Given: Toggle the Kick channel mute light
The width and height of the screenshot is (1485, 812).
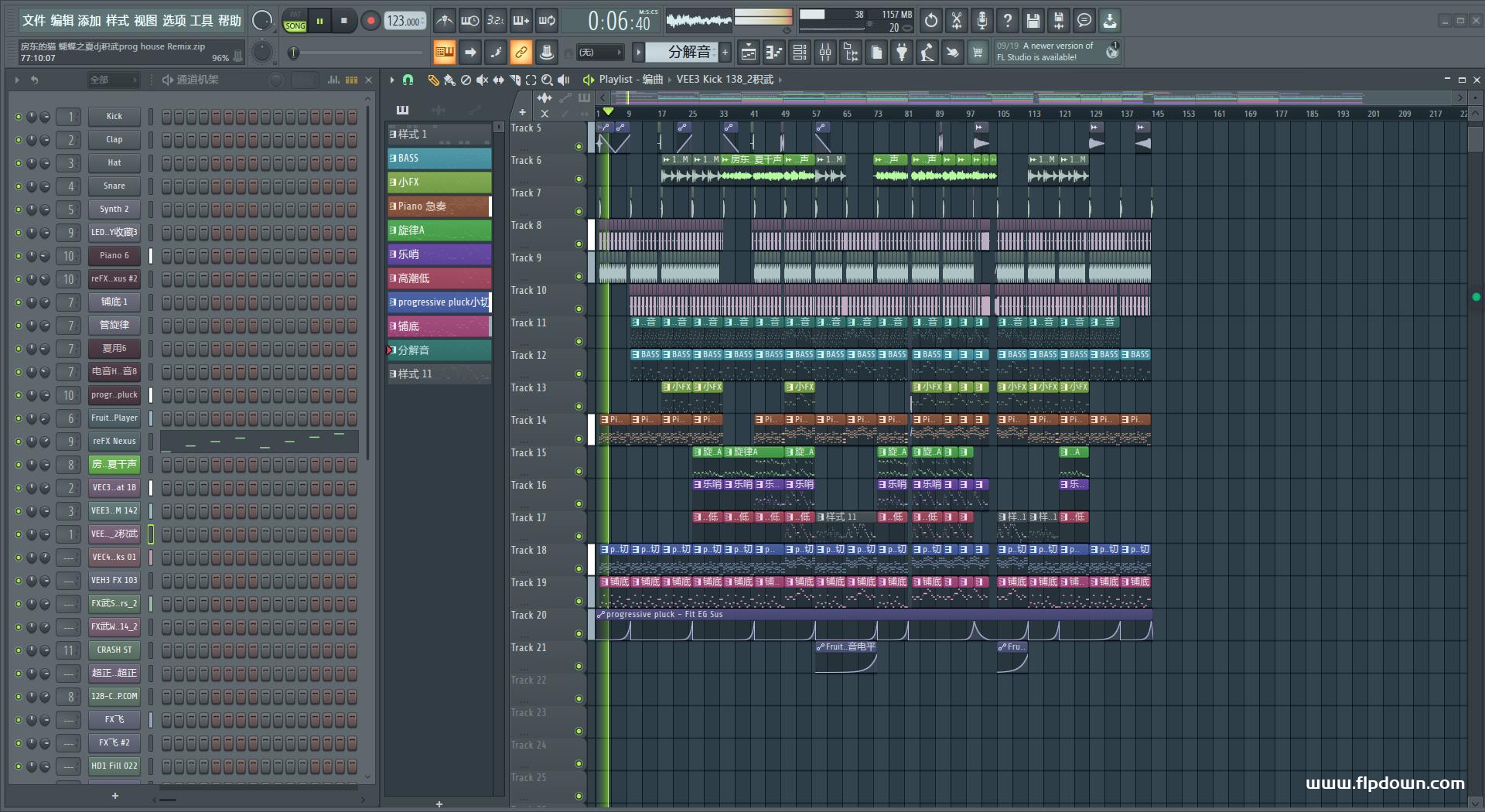Looking at the screenshot, I should [19, 117].
